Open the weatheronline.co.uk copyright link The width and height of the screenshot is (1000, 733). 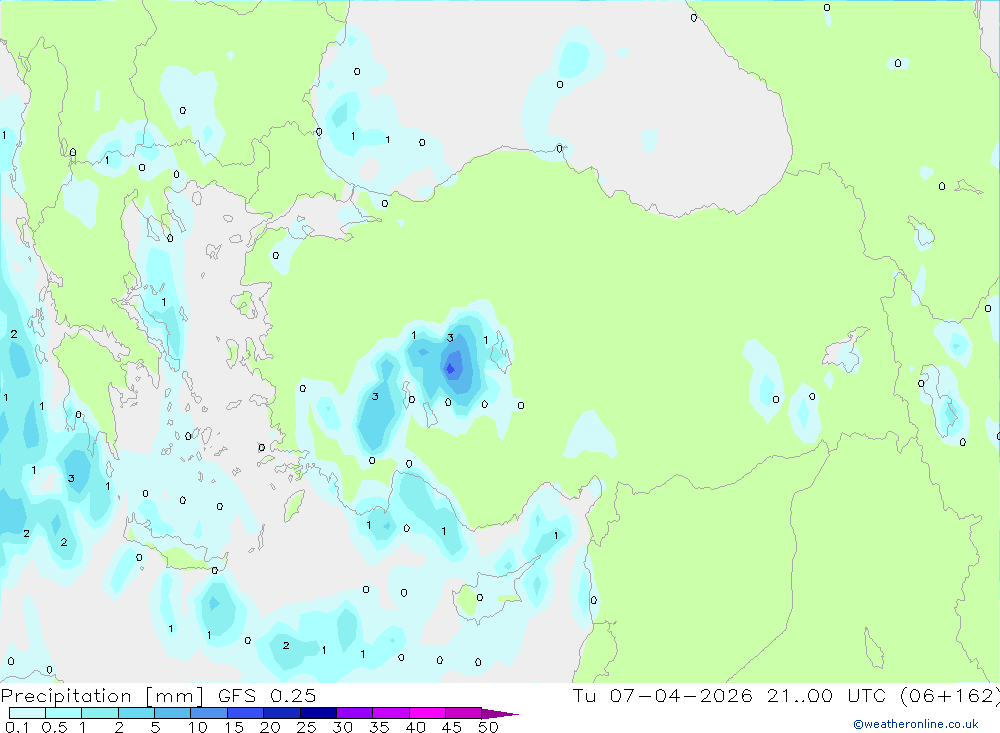click(916, 724)
